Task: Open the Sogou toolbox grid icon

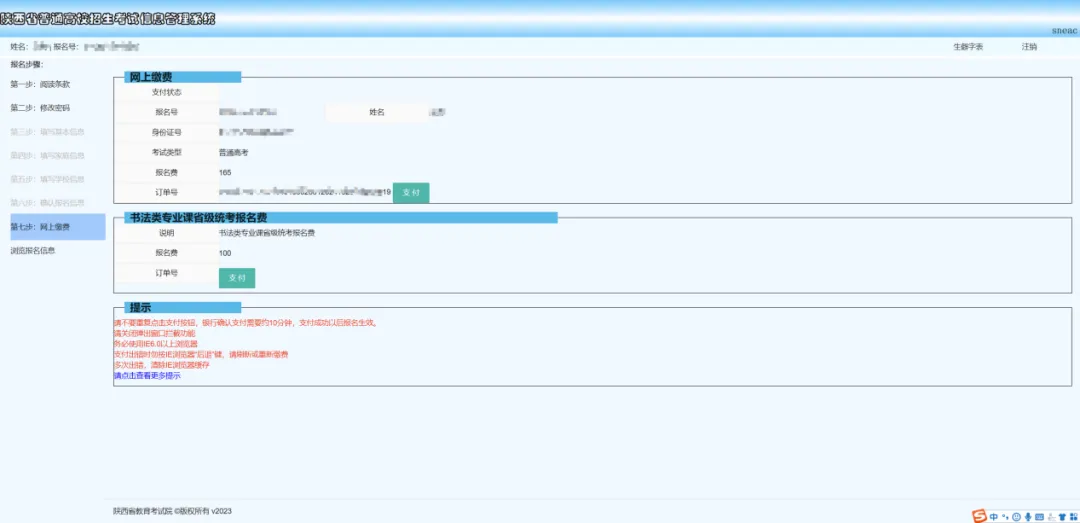Action: [1072, 516]
